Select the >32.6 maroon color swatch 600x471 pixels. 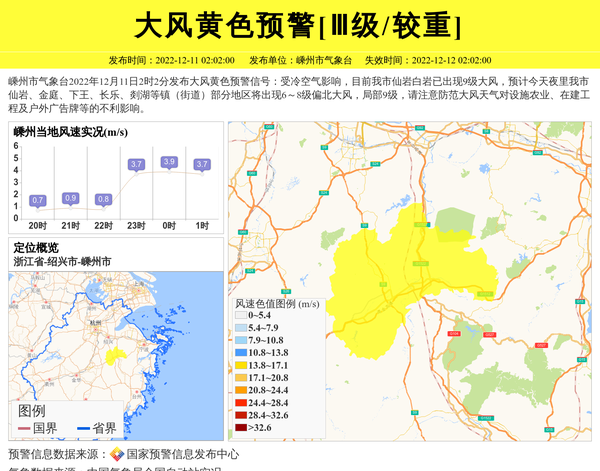[241, 428]
